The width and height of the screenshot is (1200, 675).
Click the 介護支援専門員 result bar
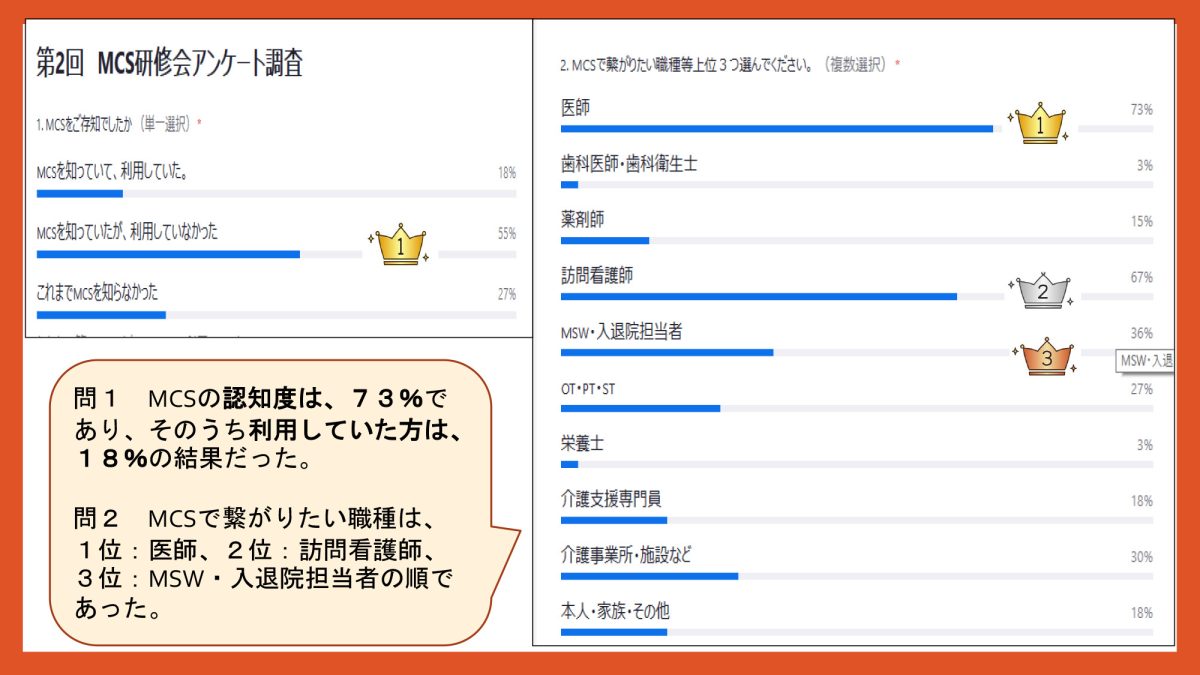coord(613,520)
